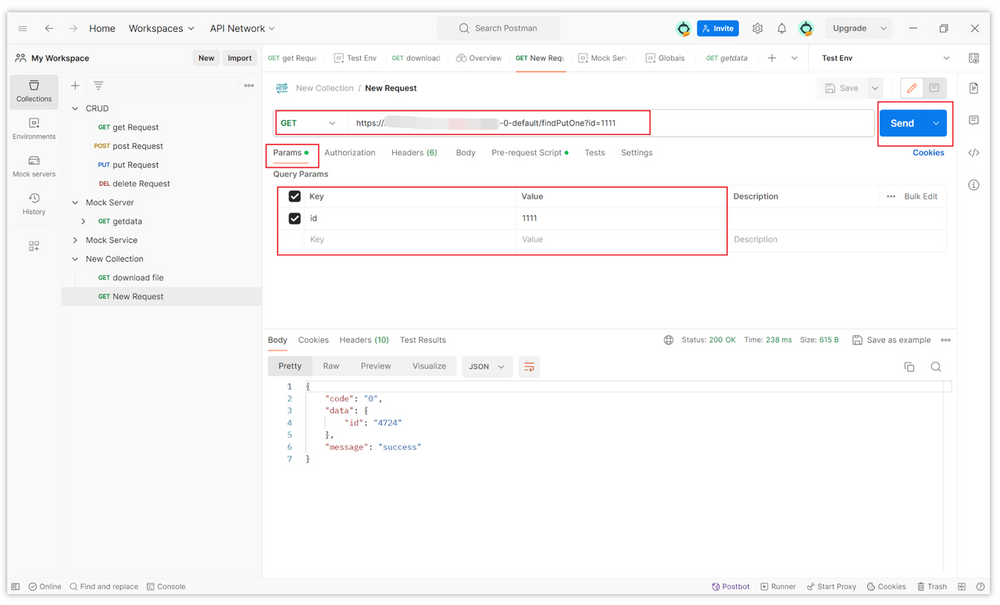
Task: Open the Test Results response tab
Action: tap(422, 340)
